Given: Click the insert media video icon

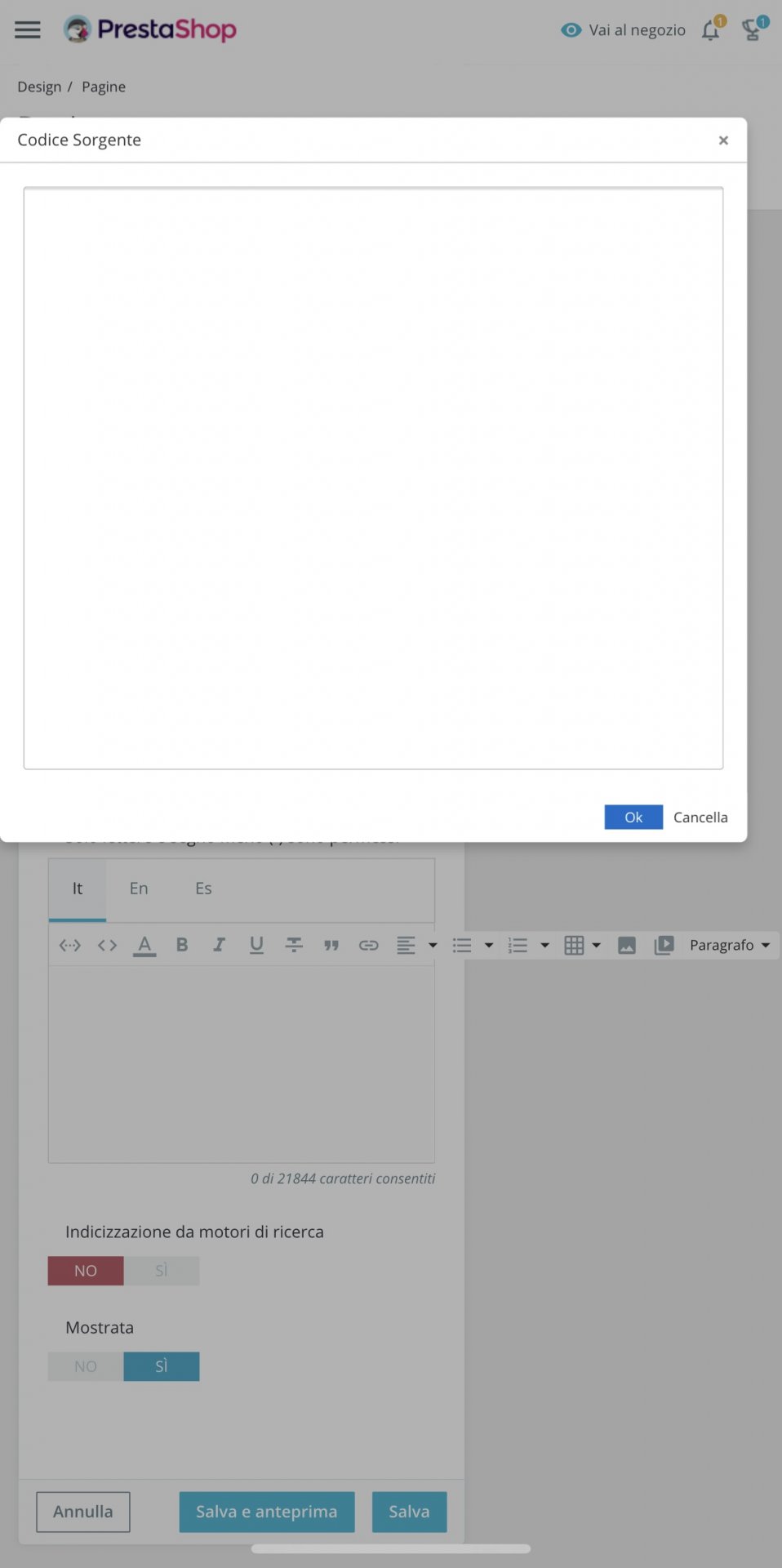Looking at the screenshot, I should [x=664, y=946].
